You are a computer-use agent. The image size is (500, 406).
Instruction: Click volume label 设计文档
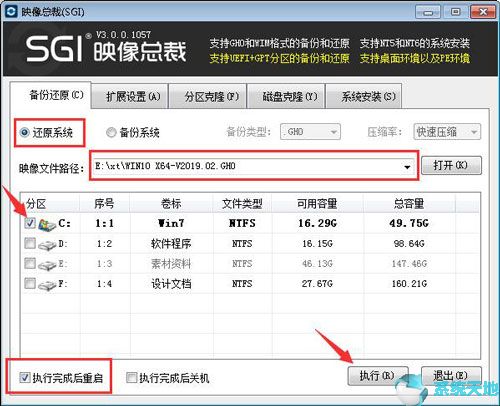click(171, 284)
